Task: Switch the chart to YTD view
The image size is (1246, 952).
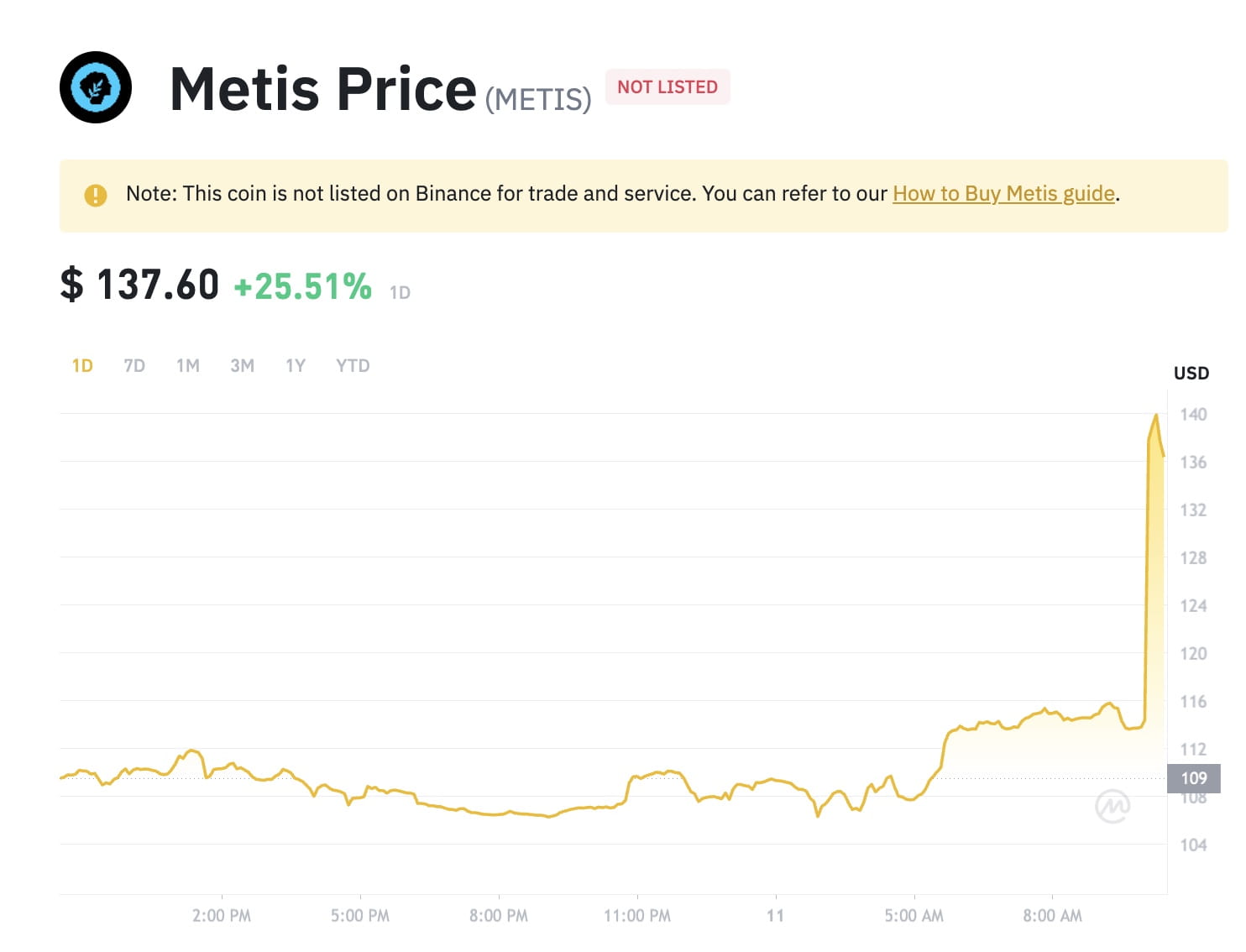Action: [353, 365]
